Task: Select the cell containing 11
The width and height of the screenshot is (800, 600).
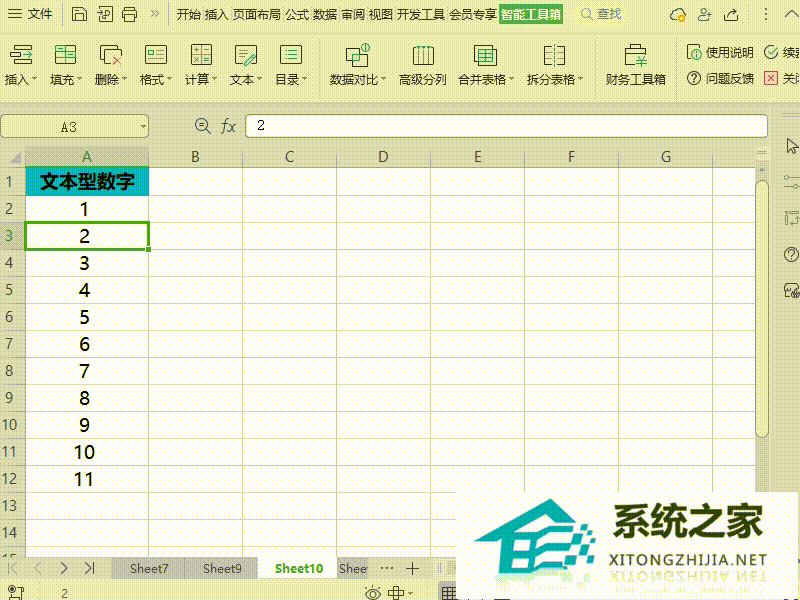Action: [87, 479]
